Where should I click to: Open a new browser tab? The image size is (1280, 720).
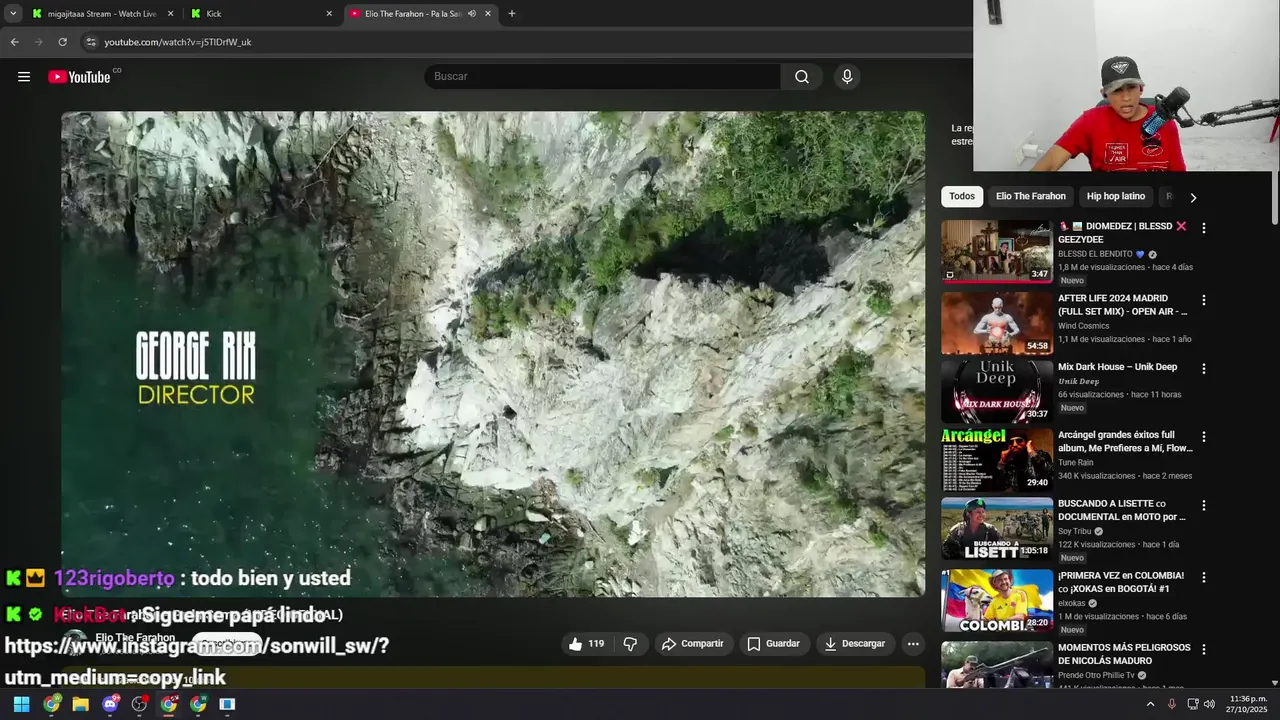coord(512,14)
